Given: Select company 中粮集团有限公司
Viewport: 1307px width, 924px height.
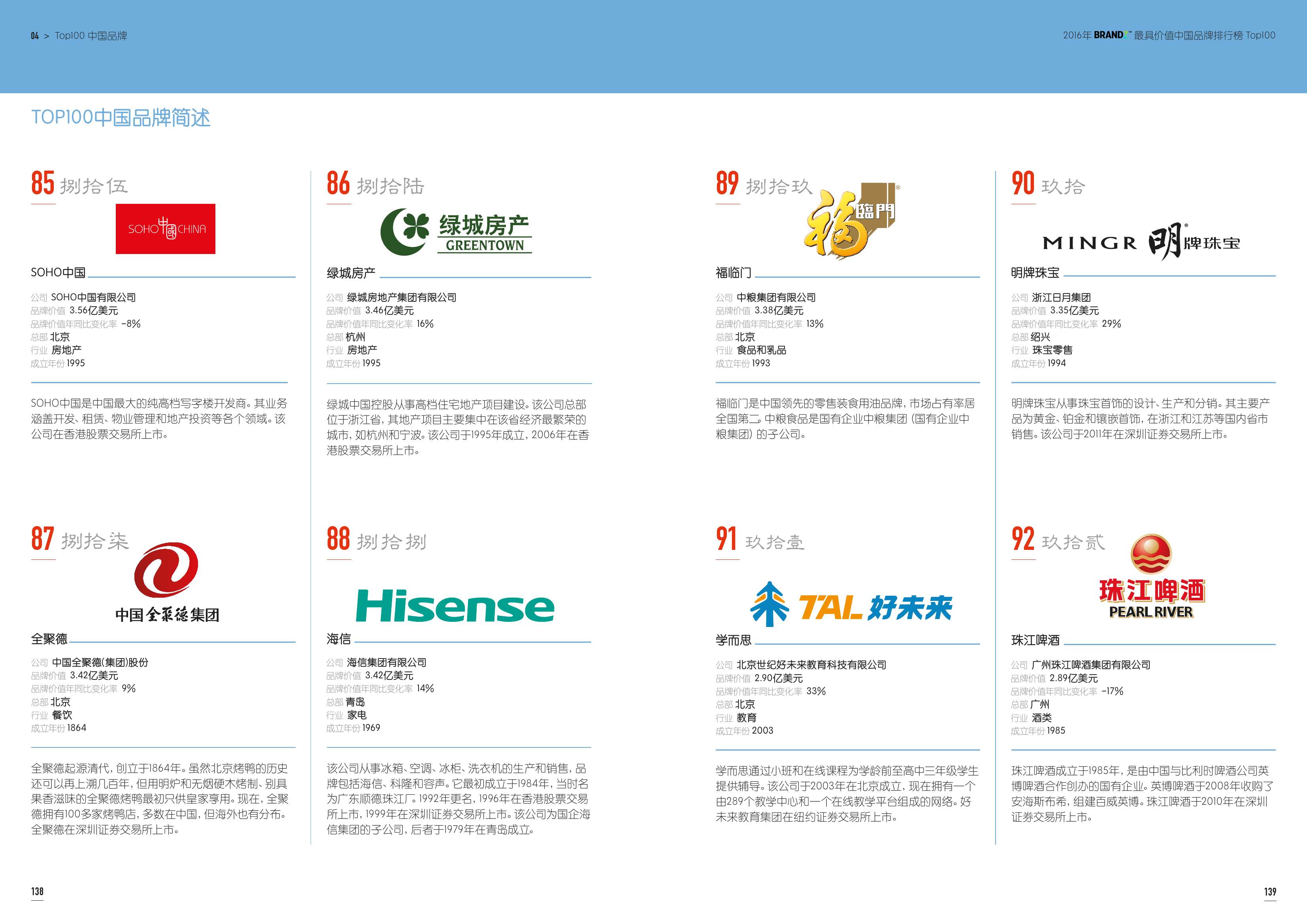Looking at the screenshot, I should pos(777,297).
